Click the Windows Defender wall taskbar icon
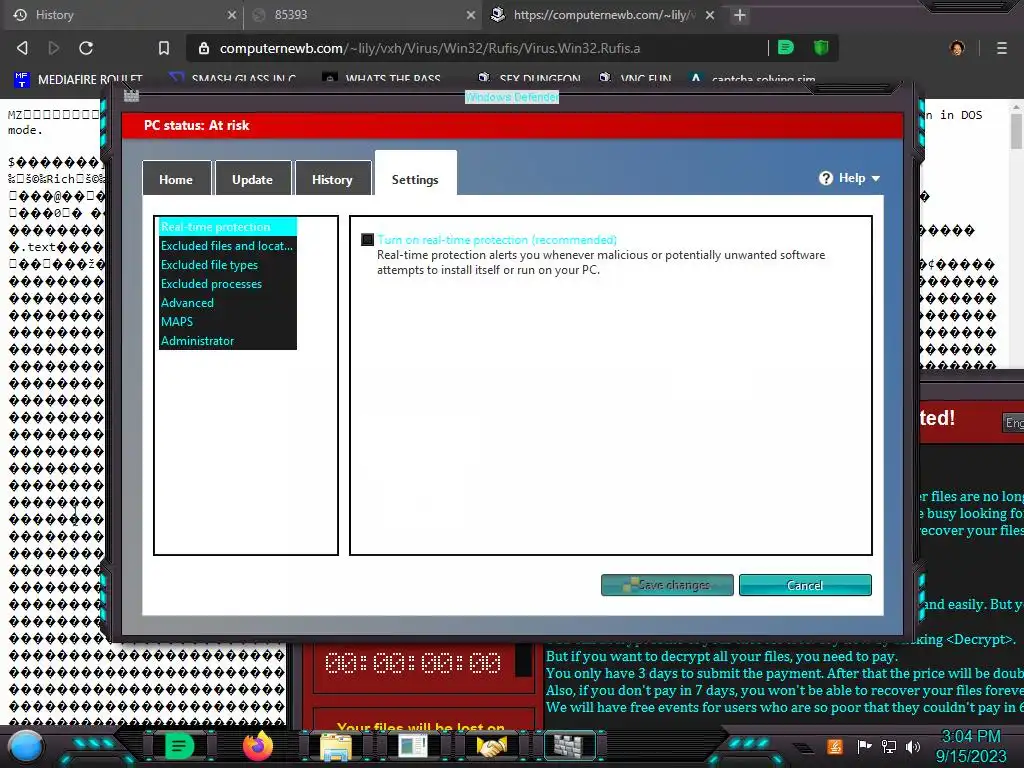The image size is (1024, 768). pos(569,746)
